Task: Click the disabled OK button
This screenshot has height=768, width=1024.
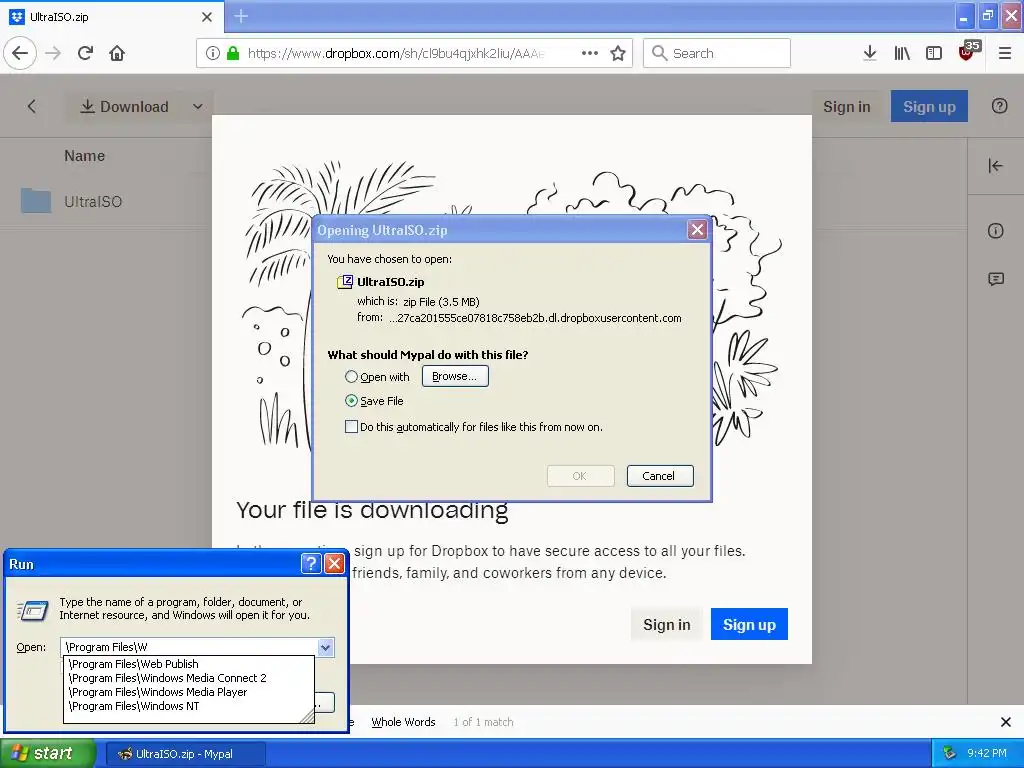Action: [x=580, y=476]
